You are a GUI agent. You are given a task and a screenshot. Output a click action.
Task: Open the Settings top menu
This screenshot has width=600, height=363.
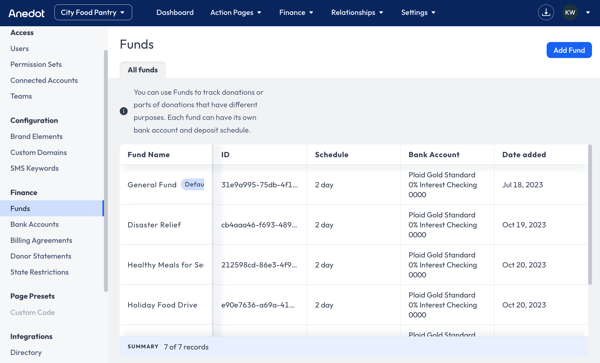click(418, 13)
